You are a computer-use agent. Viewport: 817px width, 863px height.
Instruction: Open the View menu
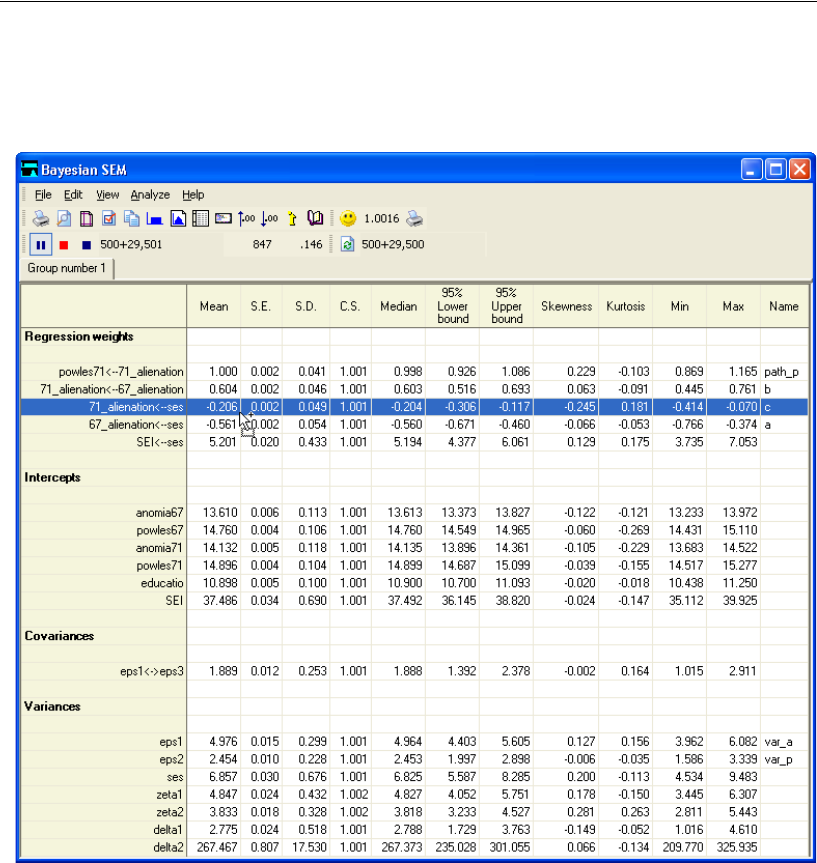click(x=107, y=195)
